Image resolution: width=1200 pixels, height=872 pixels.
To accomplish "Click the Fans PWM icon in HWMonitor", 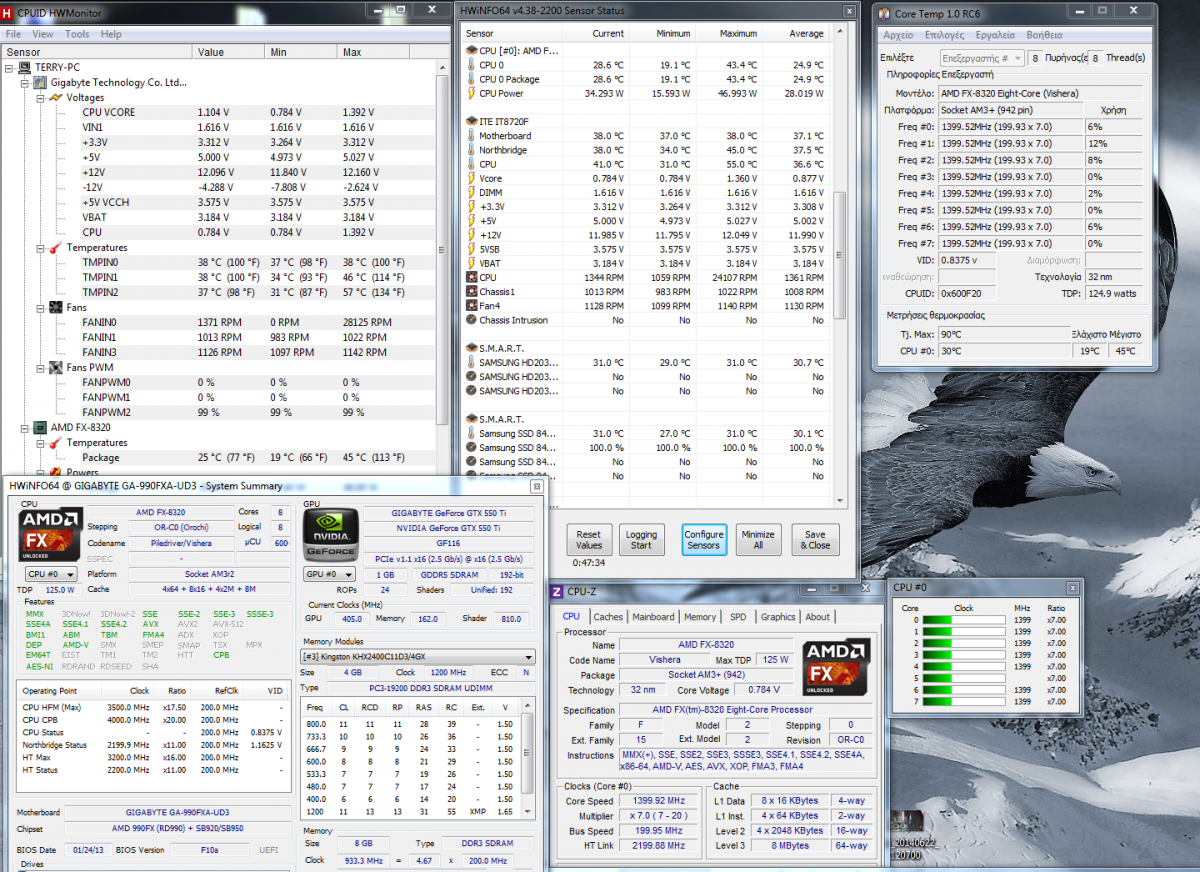I will (x=57, y=368).
